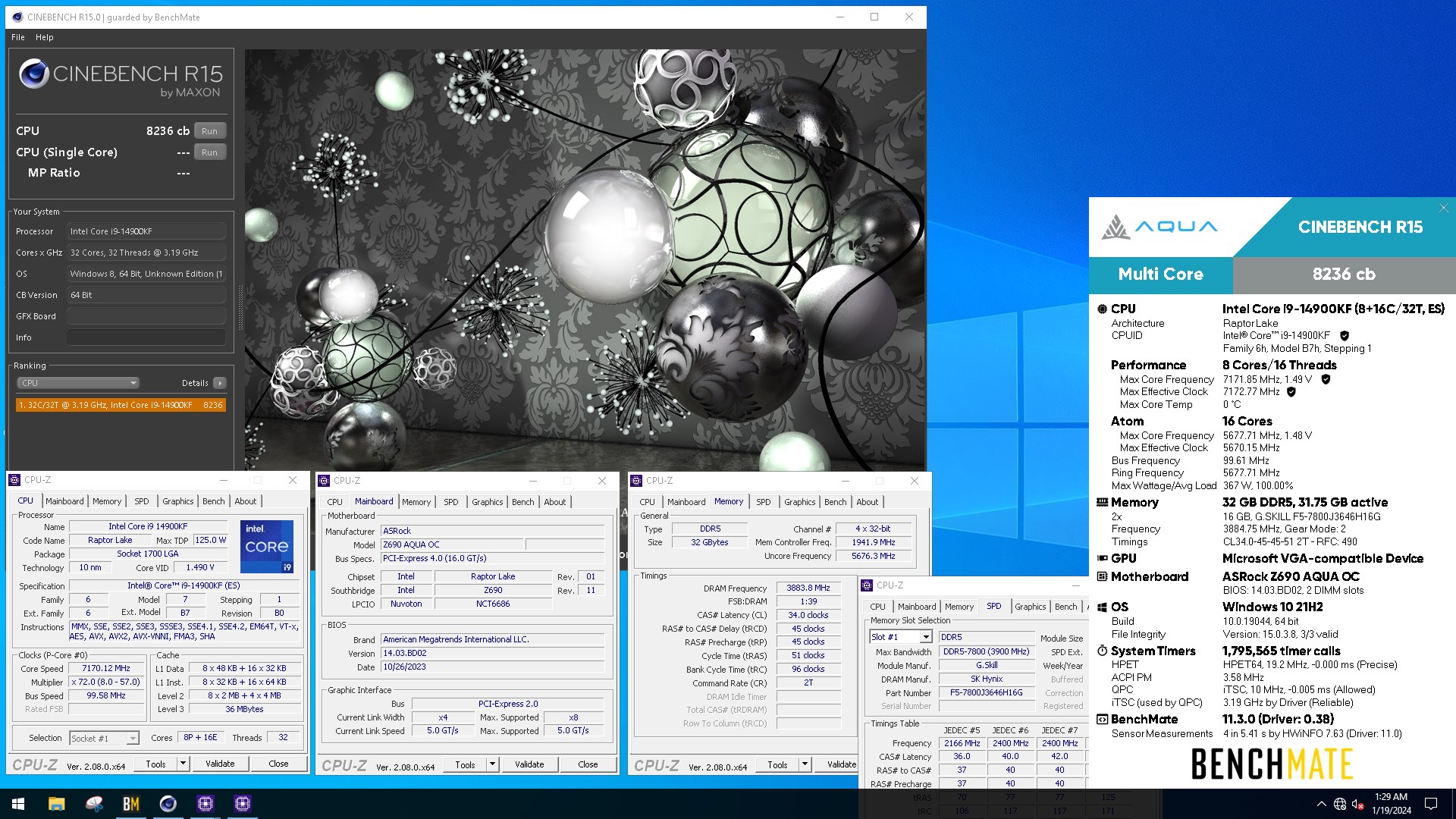This screenshot has width=1456, height=819.
Task: Run the CPU Single Core benchmark
Action: click(210, 152)
